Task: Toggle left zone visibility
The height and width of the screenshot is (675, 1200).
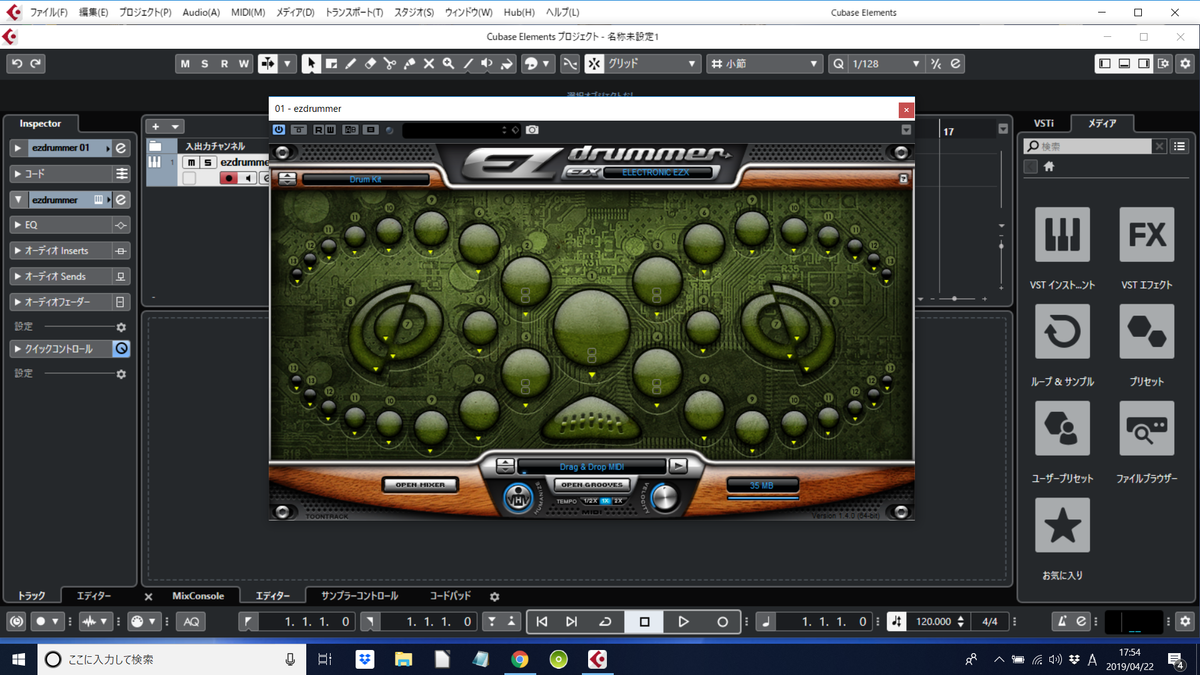Action: 1105,64
